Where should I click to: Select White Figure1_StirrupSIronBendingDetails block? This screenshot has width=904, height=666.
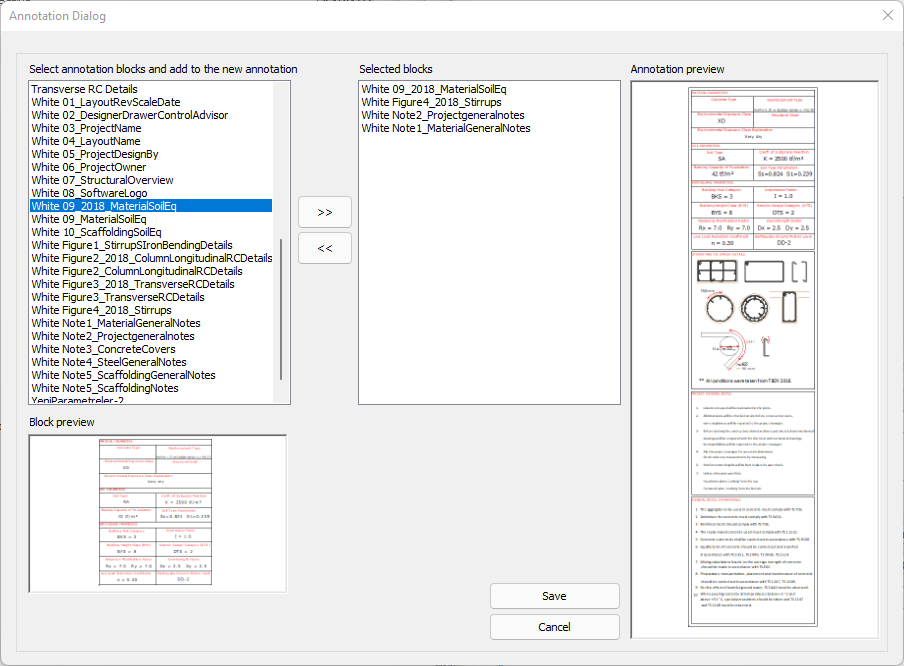[x=132, y=245]
